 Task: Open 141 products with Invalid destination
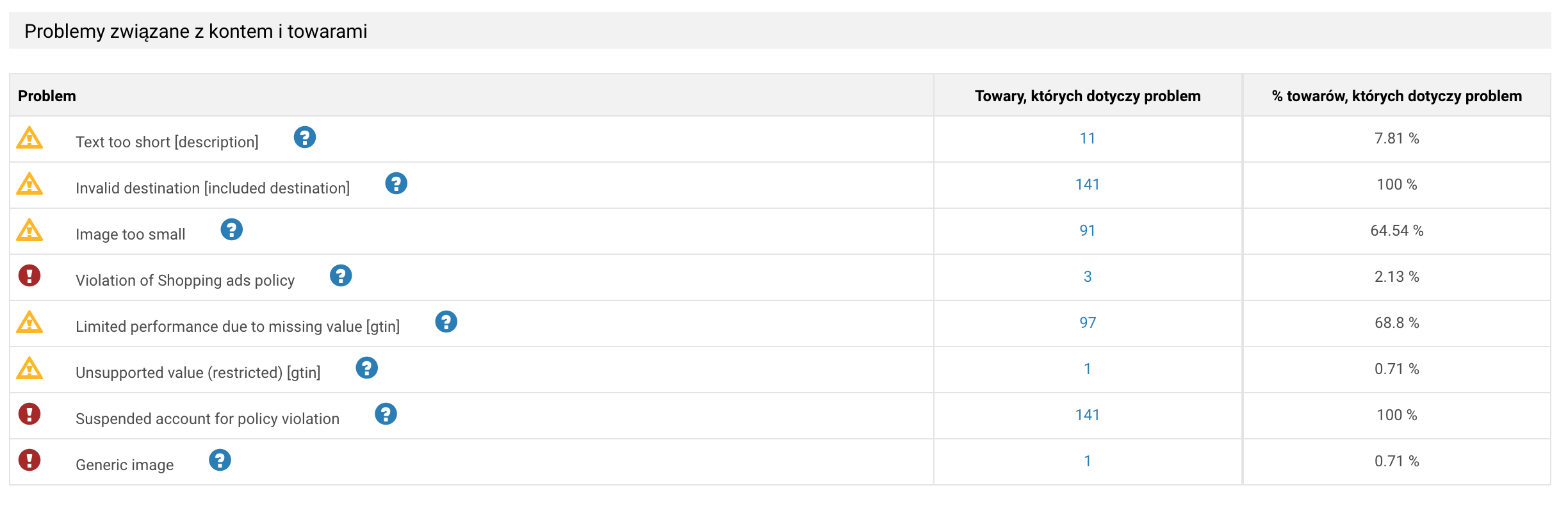pos(1087,184)
